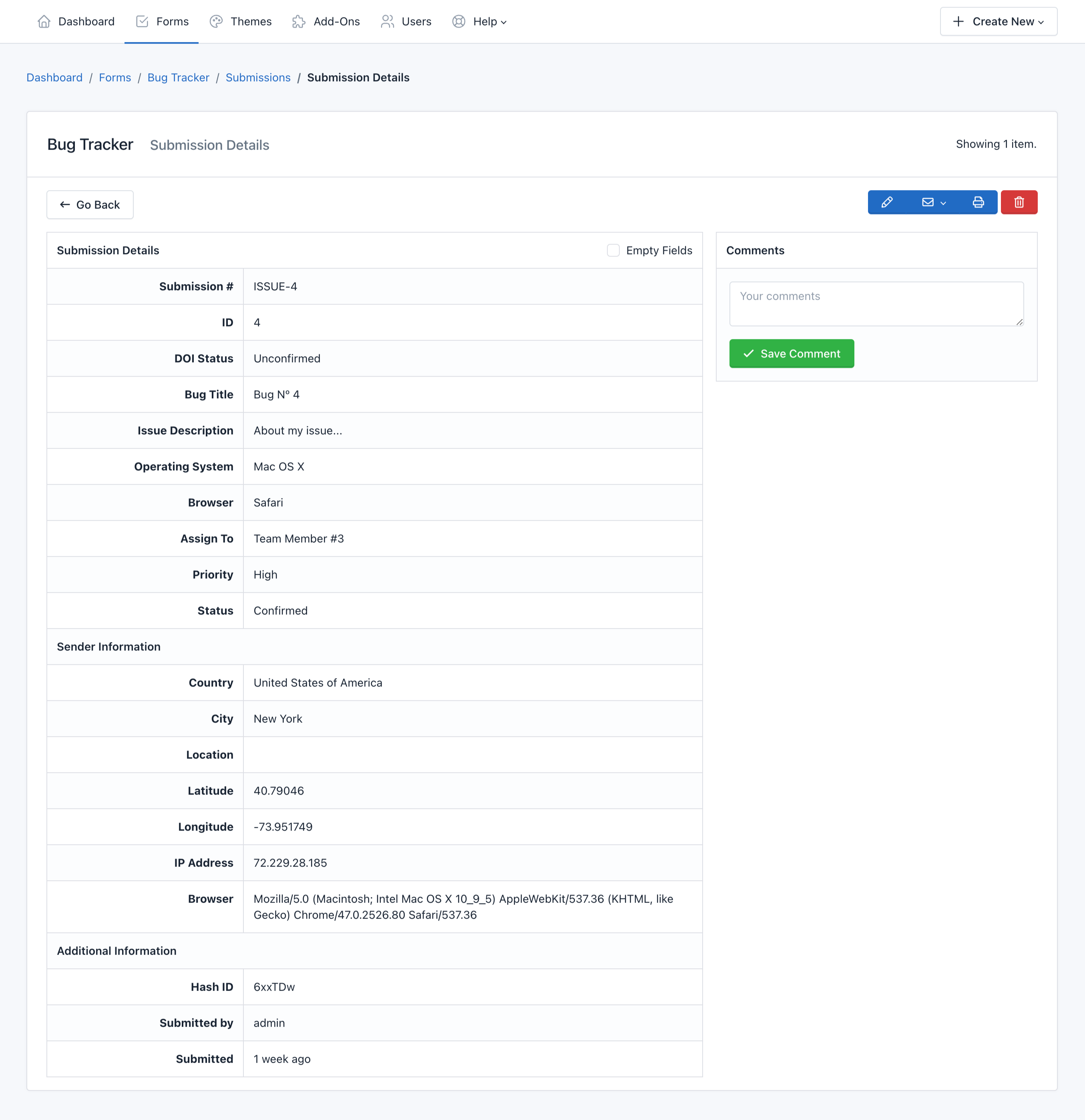Open the Help menu chevron
Screen dimensions: 1085x1120
pyautogui.click(x=503, y=22)
